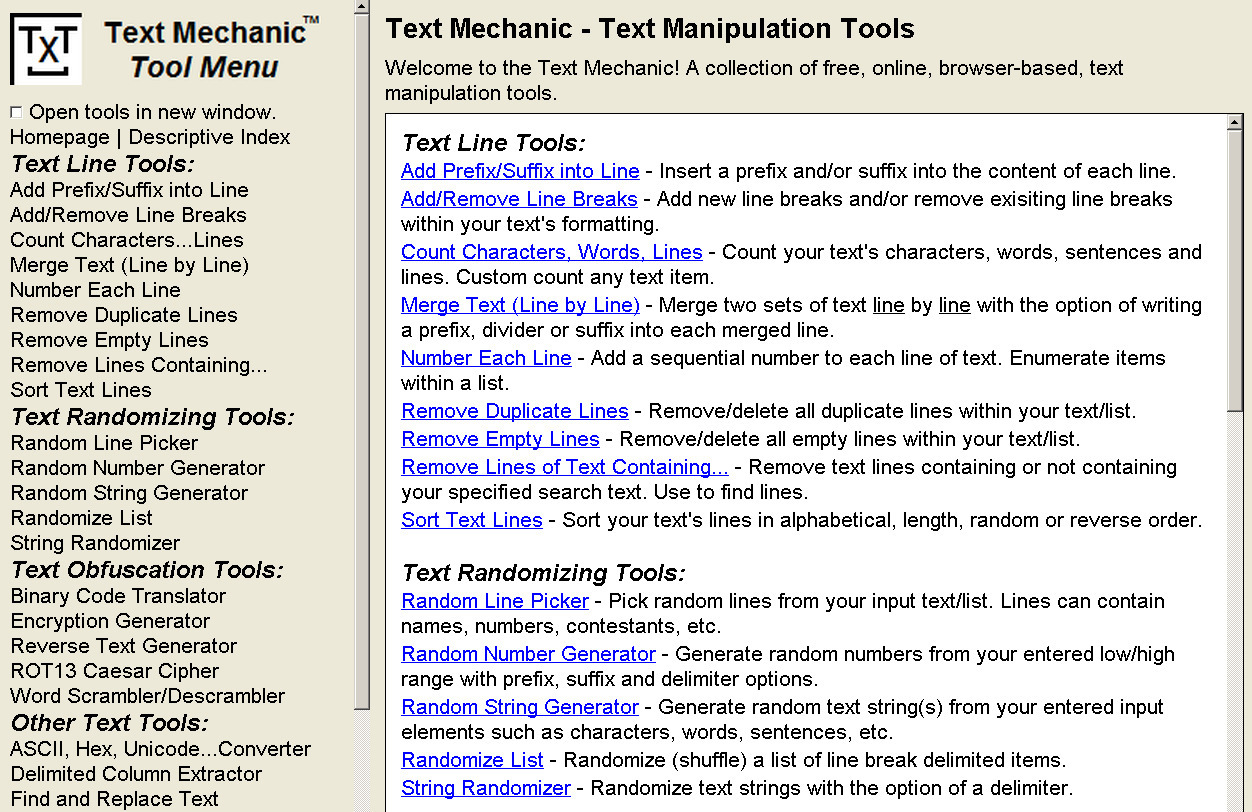Open 'Add/Remove Line Breaks' link in main panel
1252x812 pixels.
click(x=519, y=199)
